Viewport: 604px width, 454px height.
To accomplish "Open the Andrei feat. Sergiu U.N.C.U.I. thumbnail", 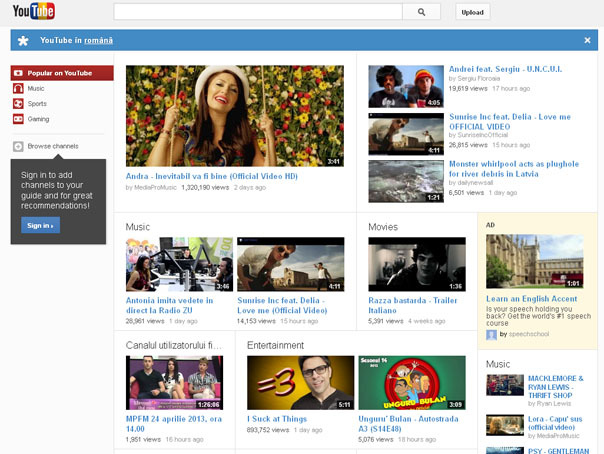I will click(406, 86).
